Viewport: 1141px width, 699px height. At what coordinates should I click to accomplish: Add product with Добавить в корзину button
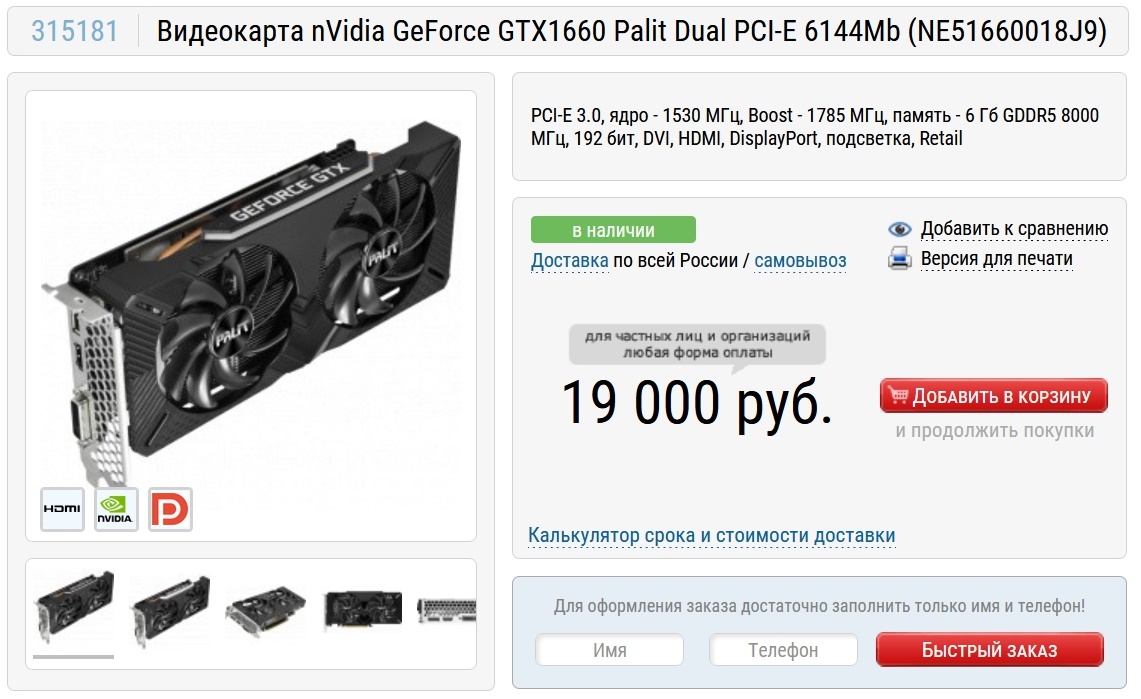993,396
